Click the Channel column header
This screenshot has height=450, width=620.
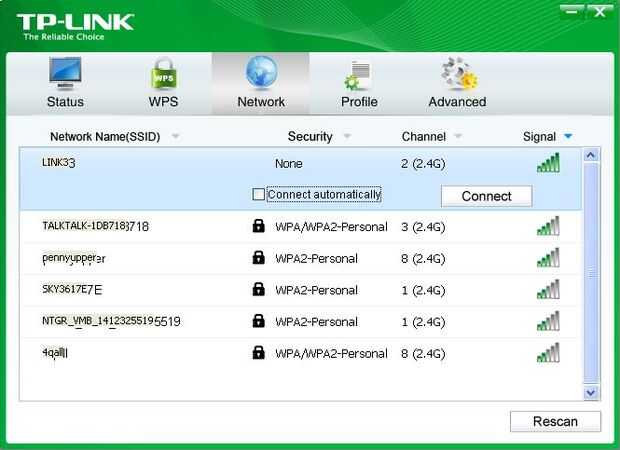424,137
